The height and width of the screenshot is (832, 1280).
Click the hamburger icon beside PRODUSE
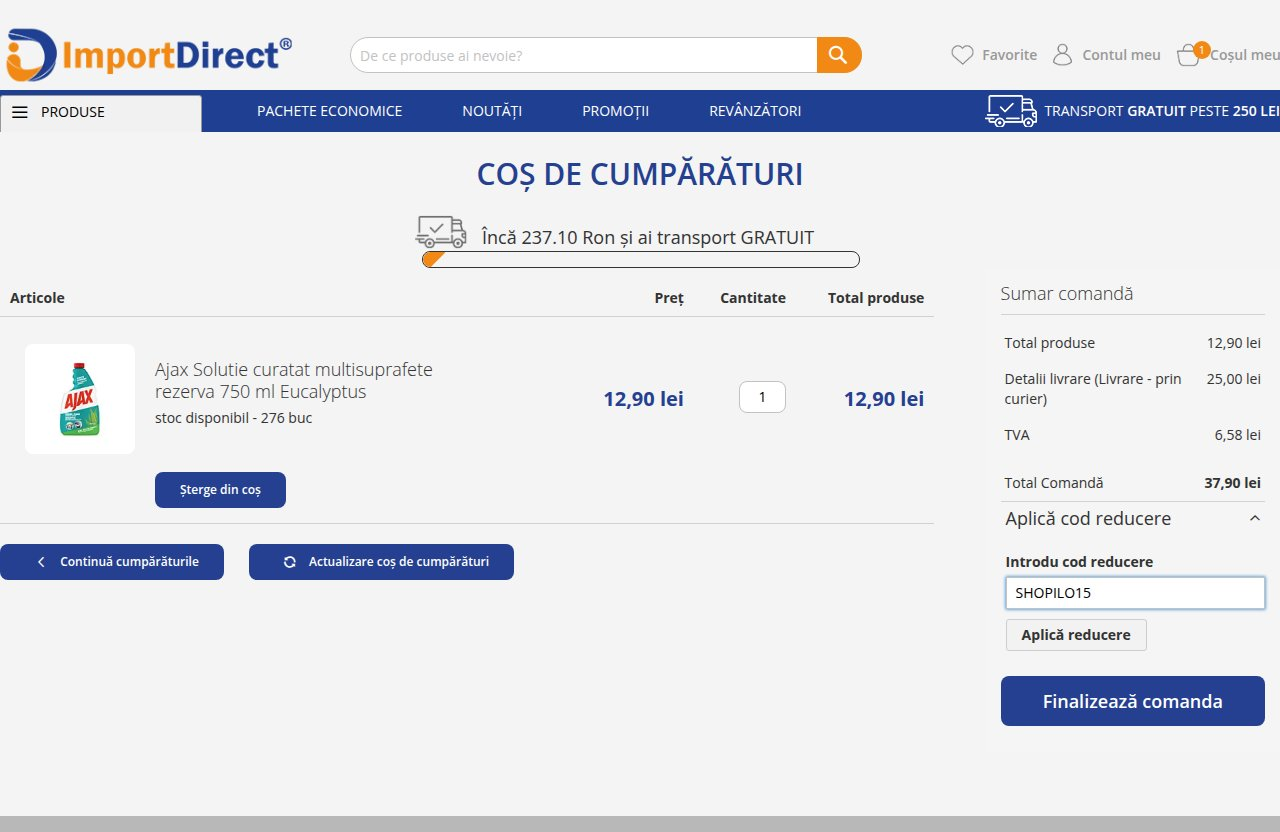[20, 112]
